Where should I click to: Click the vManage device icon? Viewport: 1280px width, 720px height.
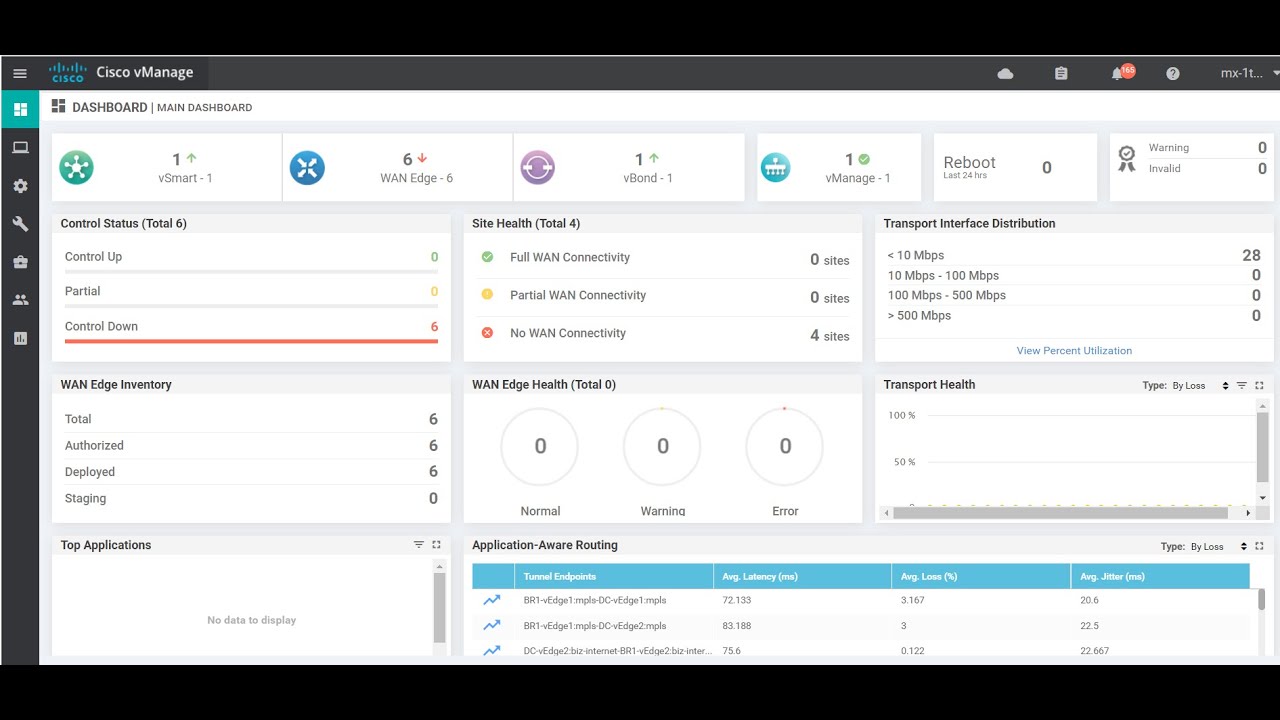(x=775, y=167)
